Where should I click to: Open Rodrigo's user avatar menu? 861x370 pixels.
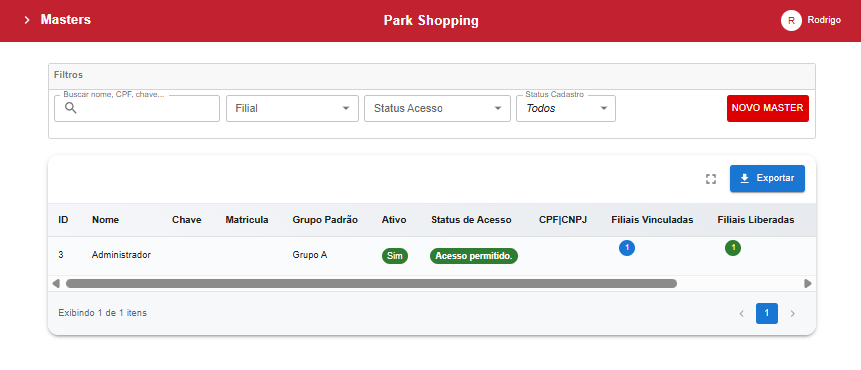(x=791, y=20)
